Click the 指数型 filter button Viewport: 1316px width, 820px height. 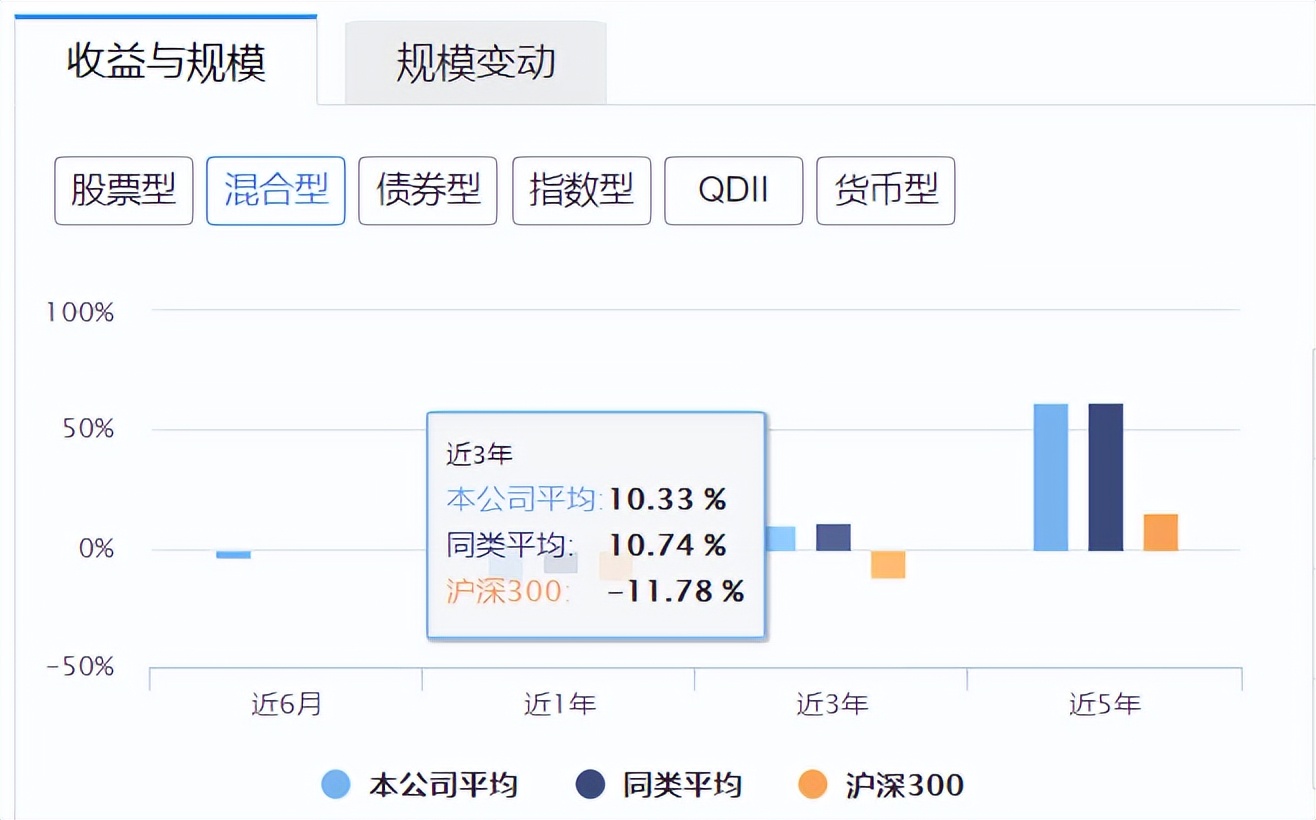[x=581, y=190]
